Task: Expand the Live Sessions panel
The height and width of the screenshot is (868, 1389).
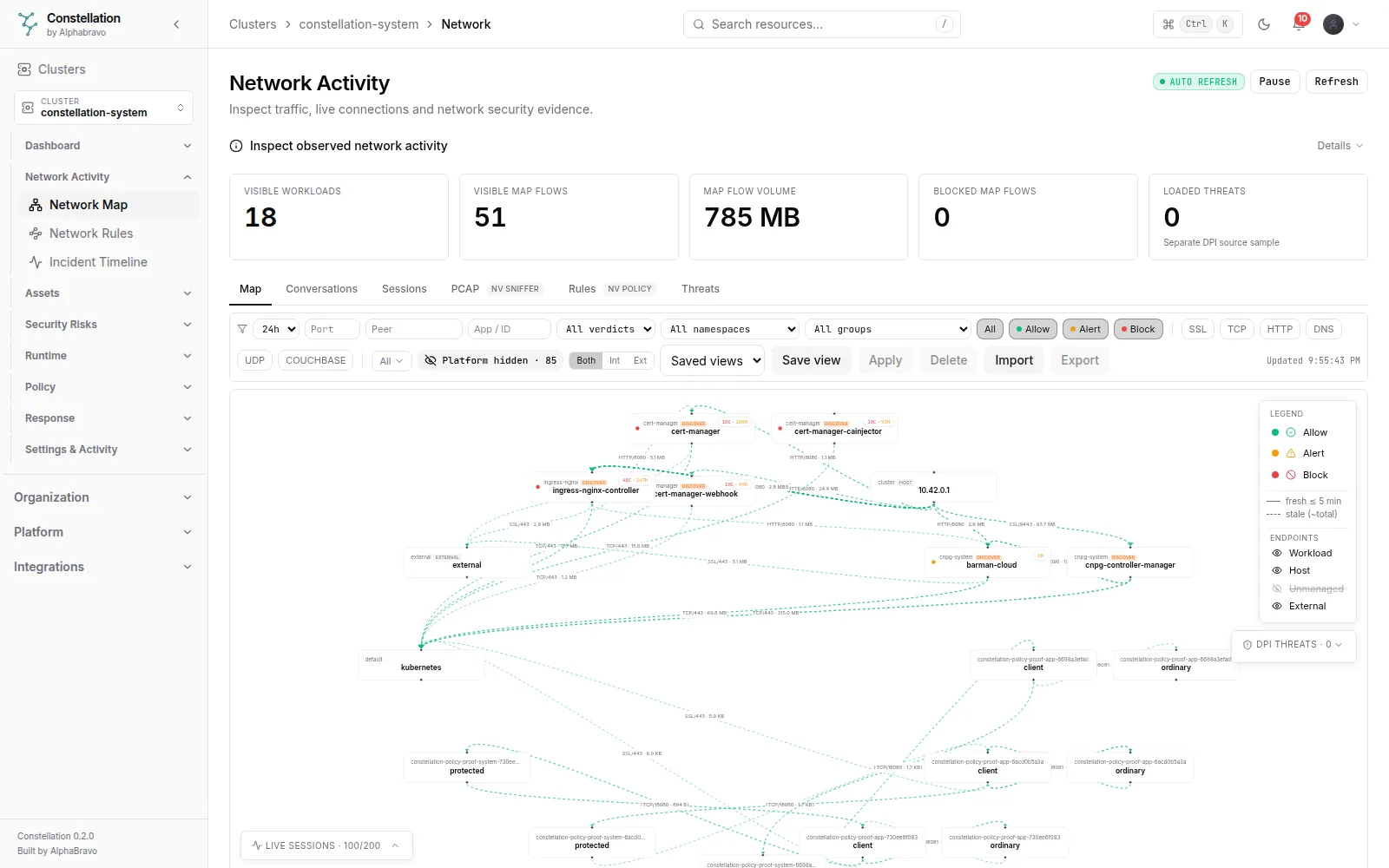Action: [x=326, y=845]
